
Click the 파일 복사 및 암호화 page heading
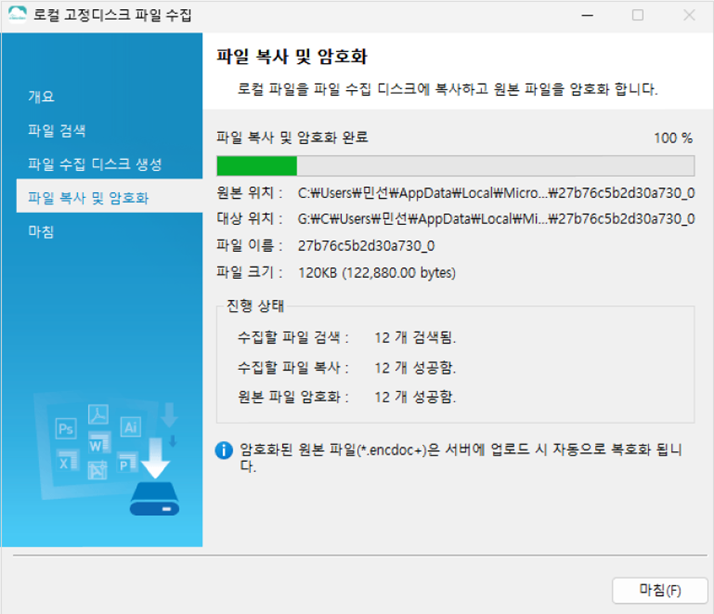[291, 56]
